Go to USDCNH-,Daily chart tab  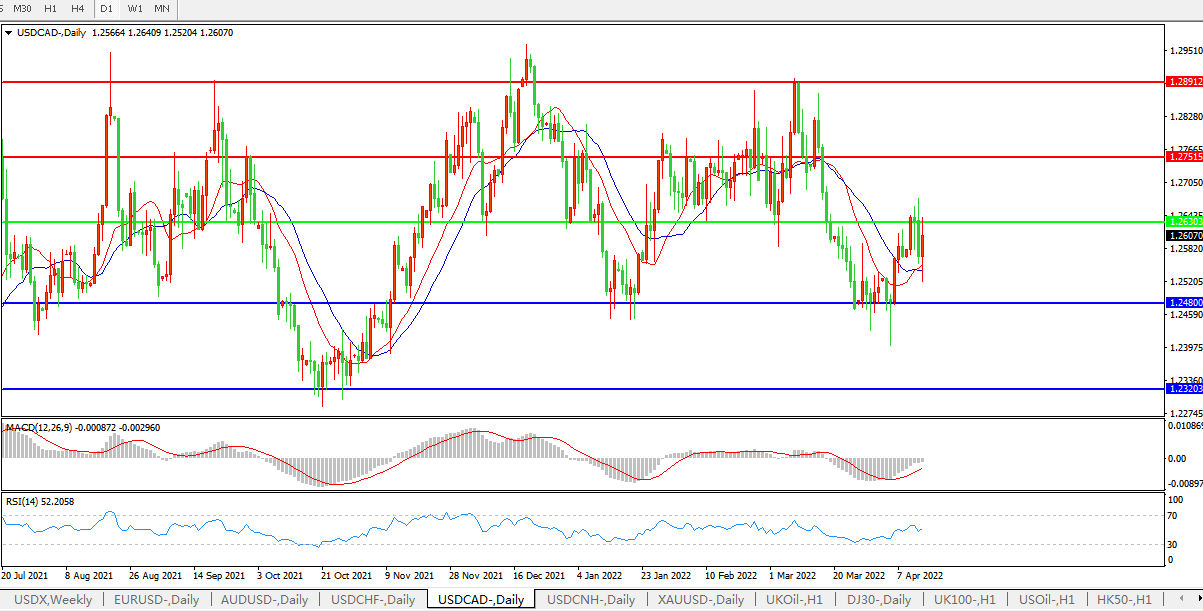[591, 600]
